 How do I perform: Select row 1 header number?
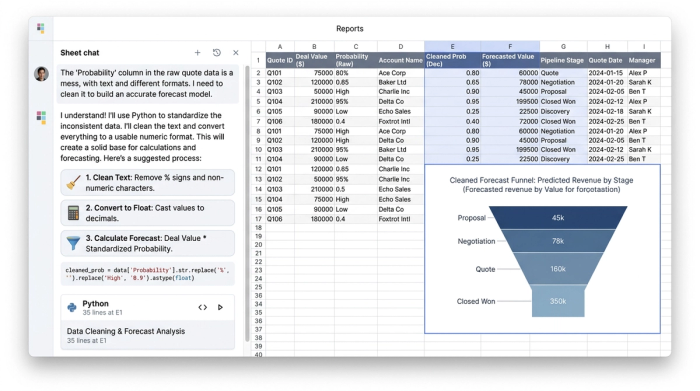pos(258,60)
